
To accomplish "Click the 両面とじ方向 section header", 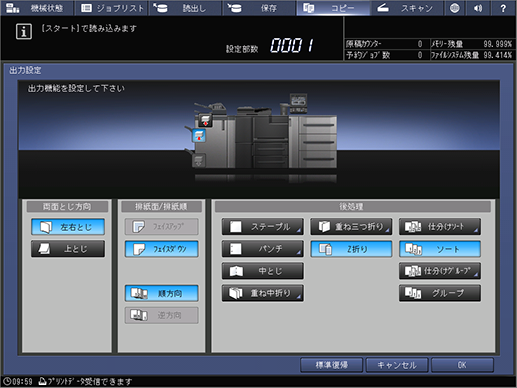I will coord(67,207).
